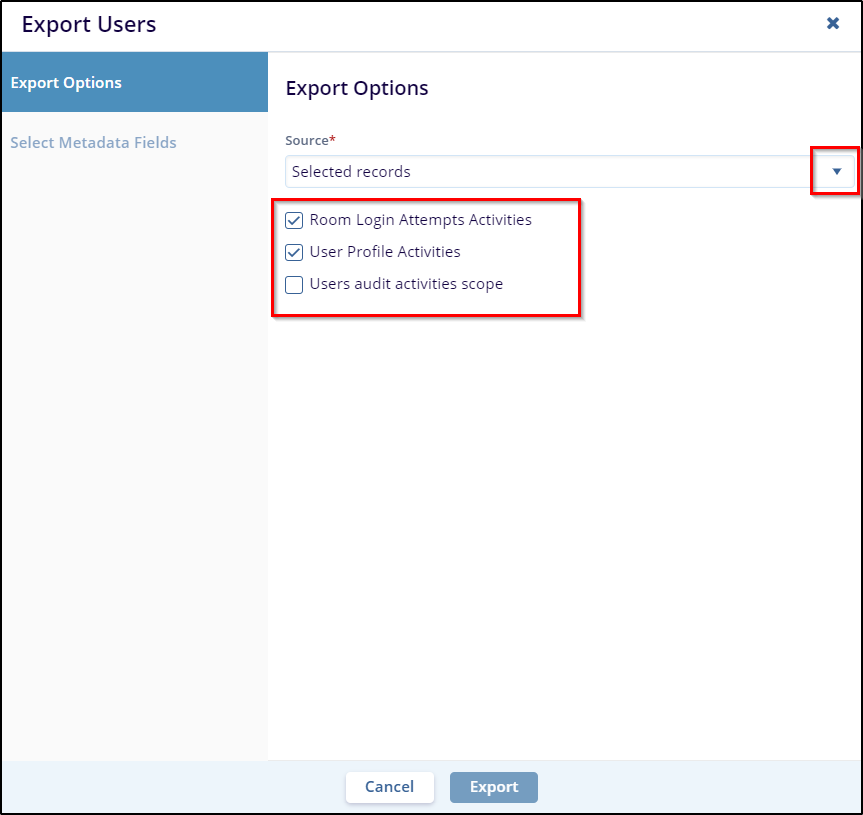Uncheck Room Login Attempts Activities checkbox
Screen dimensions: 863x815
coord(294,220)
